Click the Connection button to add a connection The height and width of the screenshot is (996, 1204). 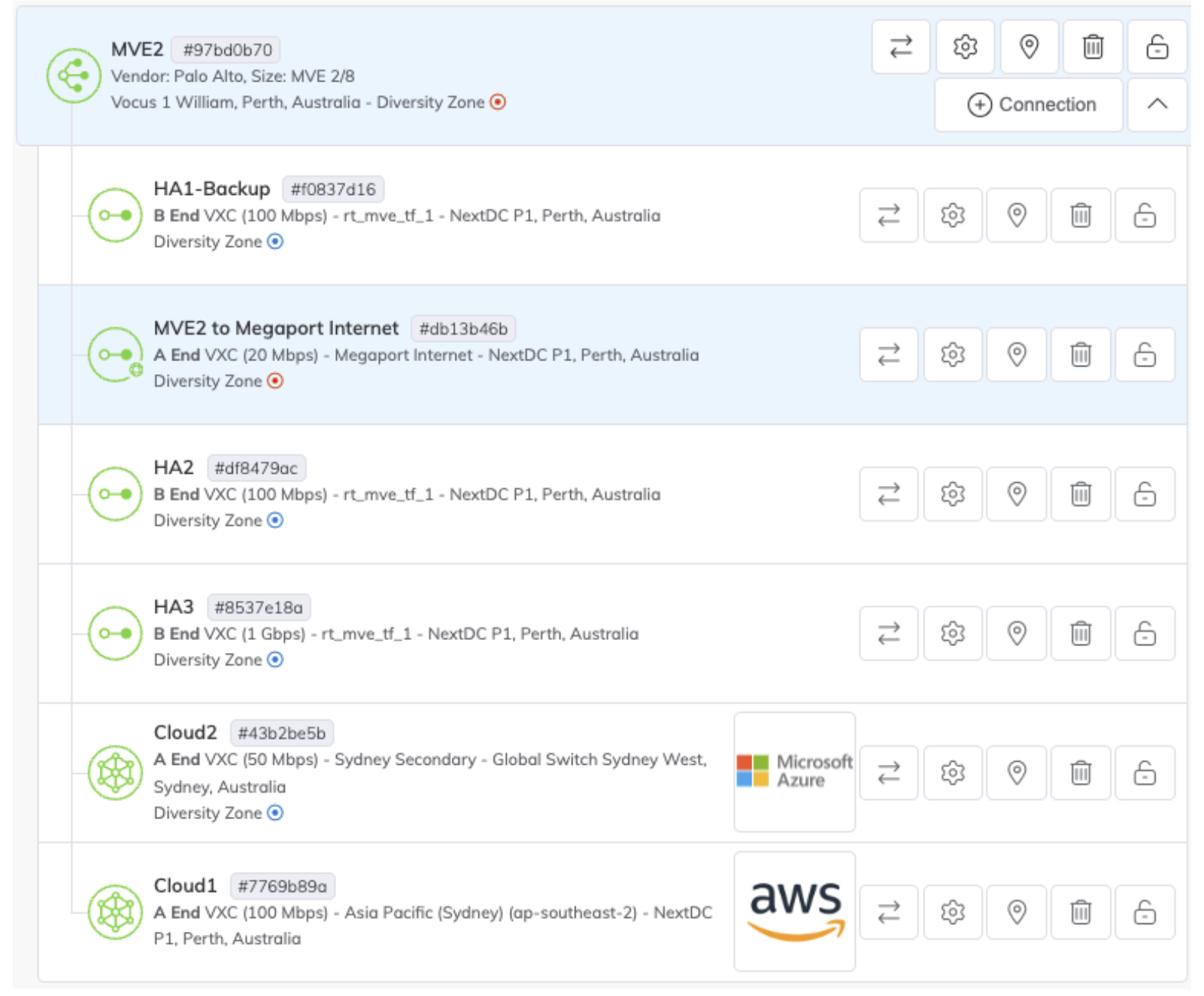point(1028,104)
